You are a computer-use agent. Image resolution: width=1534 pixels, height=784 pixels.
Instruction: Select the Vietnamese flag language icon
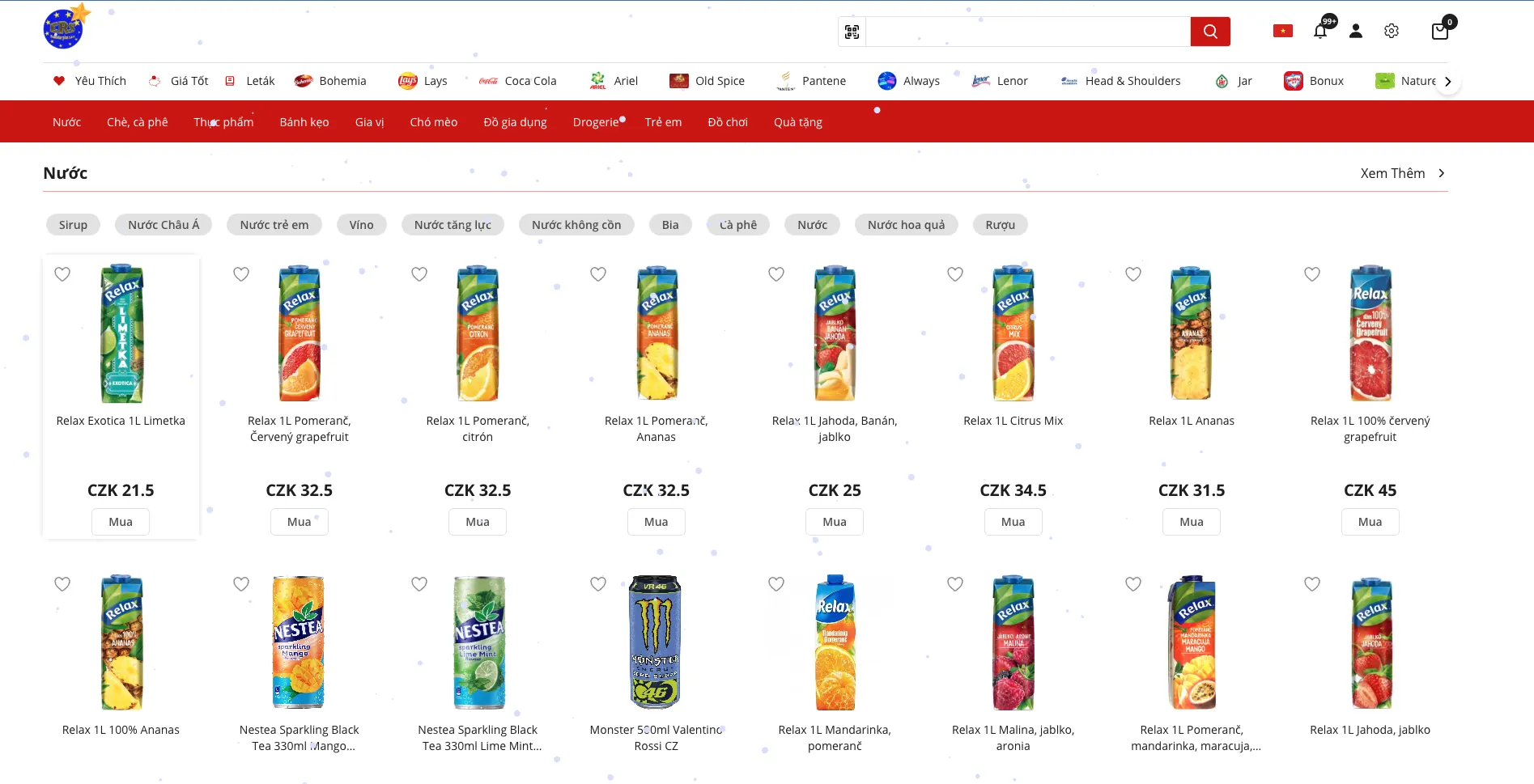point(1283,32)
